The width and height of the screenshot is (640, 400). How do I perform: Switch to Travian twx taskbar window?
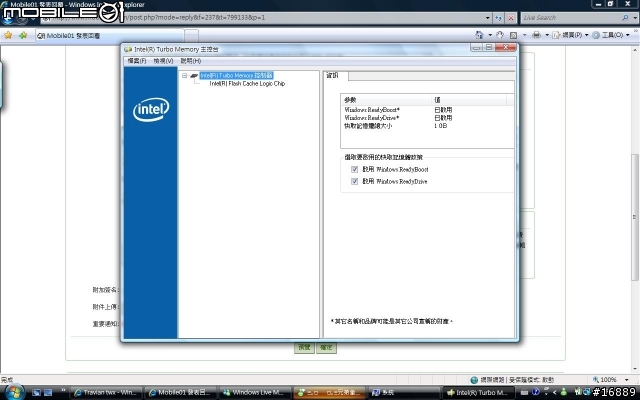click(x=107, y=393)
